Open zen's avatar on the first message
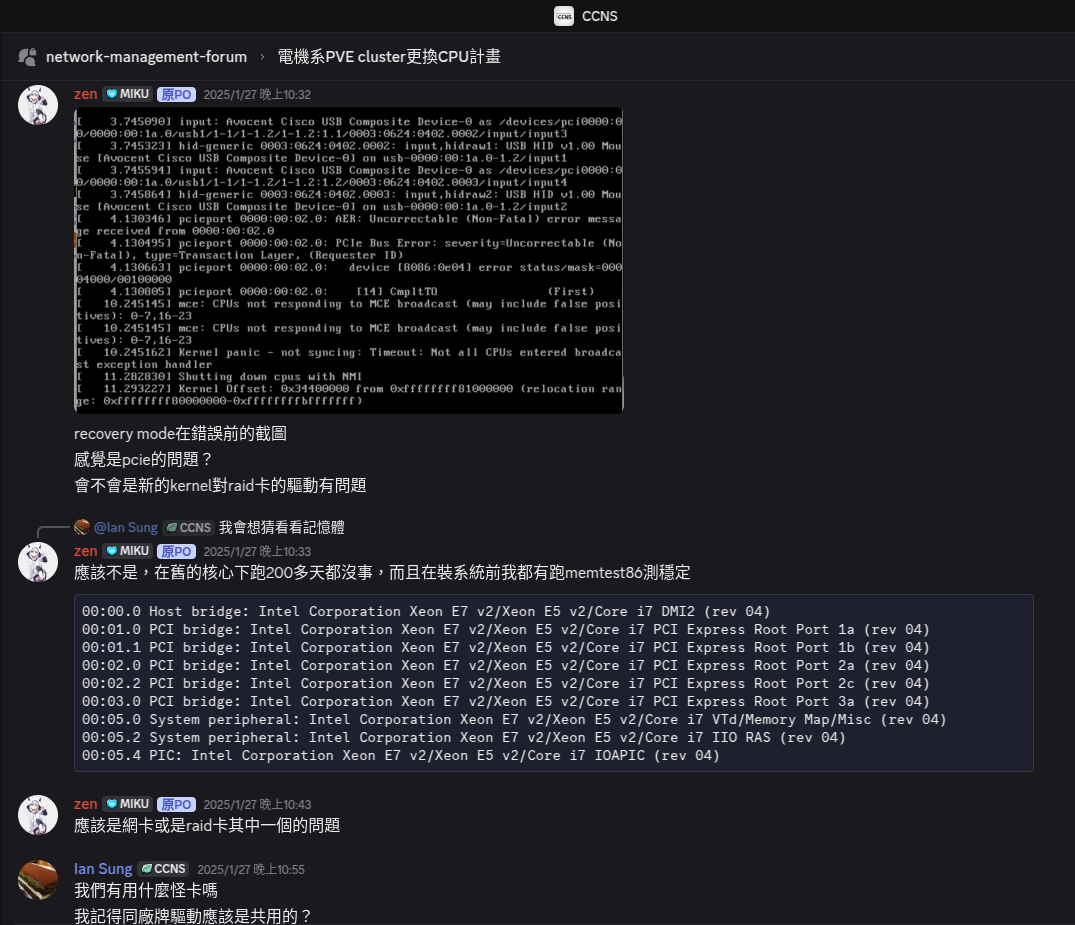This screenshot has height=925, width=1075. point(38,105)
